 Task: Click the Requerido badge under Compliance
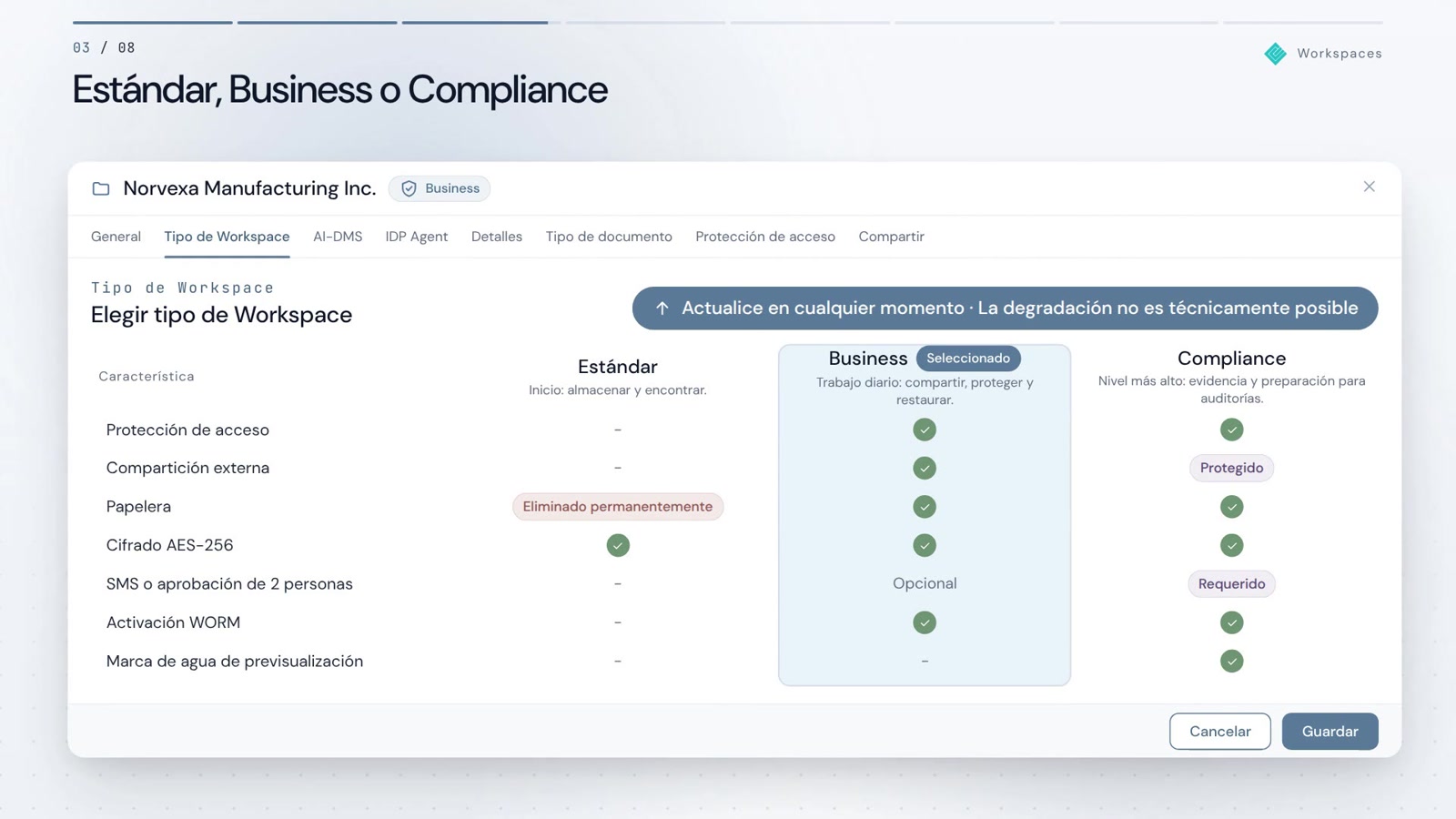coord(1231,584)
